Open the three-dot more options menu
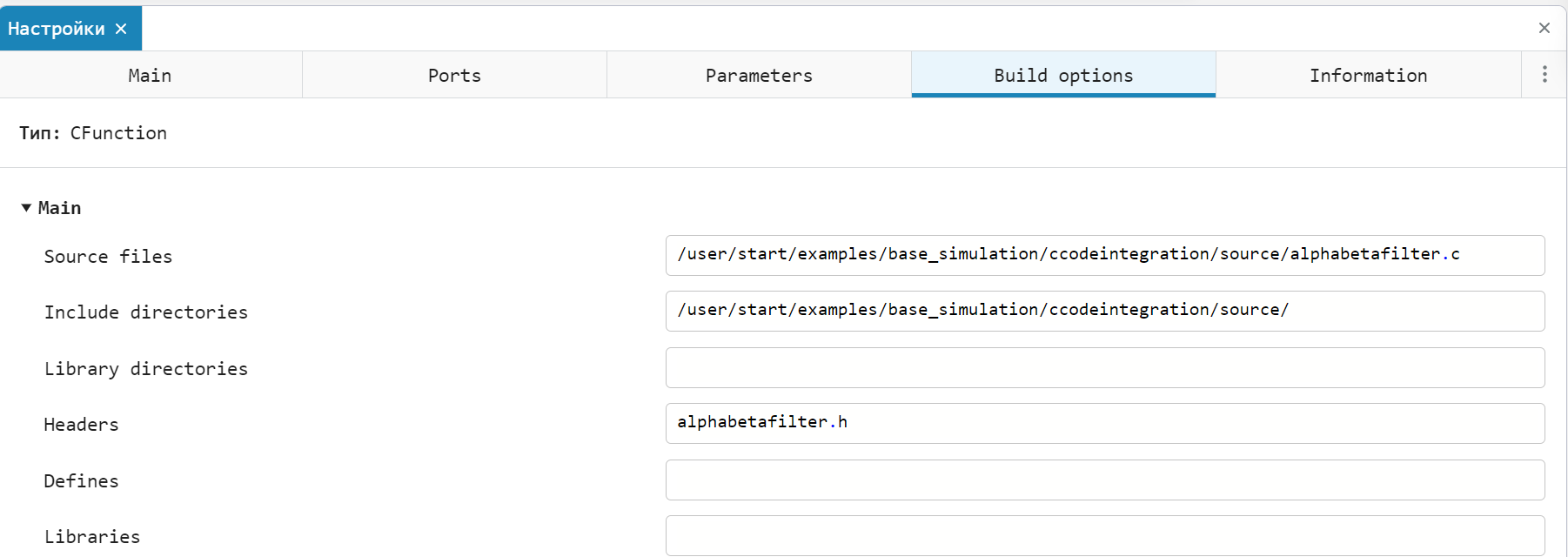Image resolution: width=1568 pixels, height=557 pixels. [x=1545, y=74]
